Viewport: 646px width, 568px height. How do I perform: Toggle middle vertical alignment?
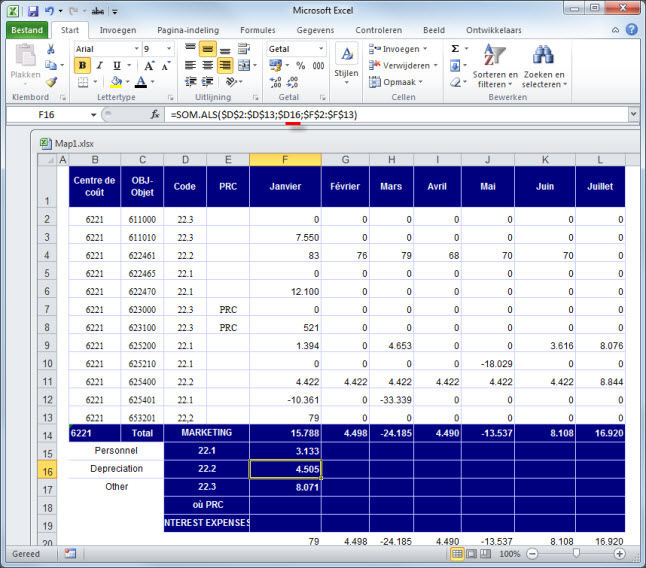(208, 49)
